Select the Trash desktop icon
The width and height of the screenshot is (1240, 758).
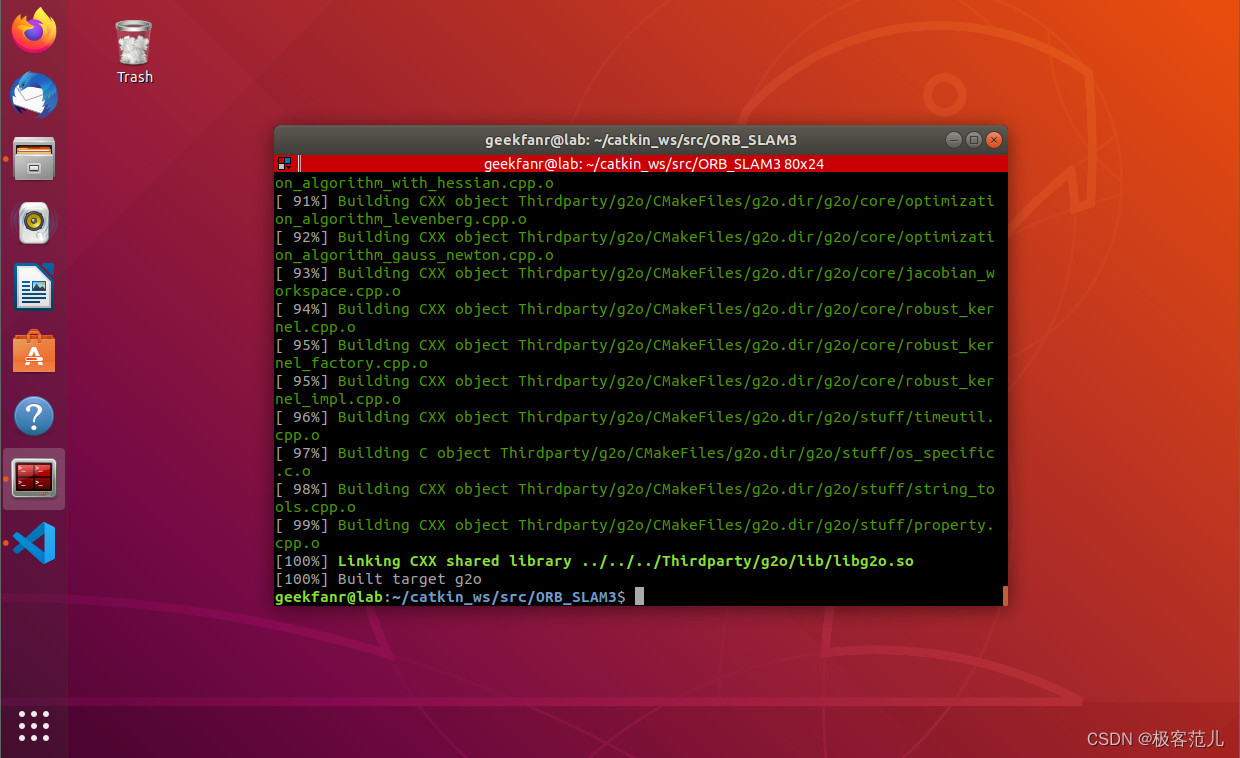pos(134,52)
